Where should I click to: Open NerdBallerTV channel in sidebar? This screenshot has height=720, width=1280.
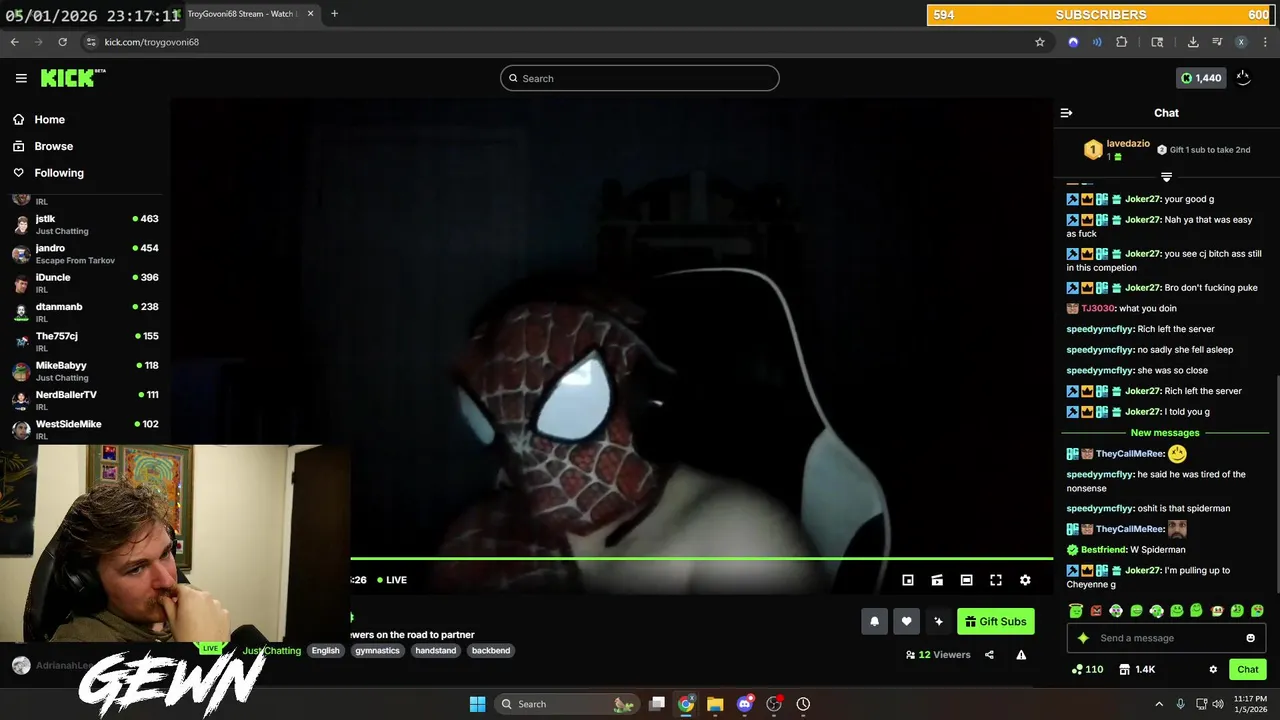click(85, 400)
